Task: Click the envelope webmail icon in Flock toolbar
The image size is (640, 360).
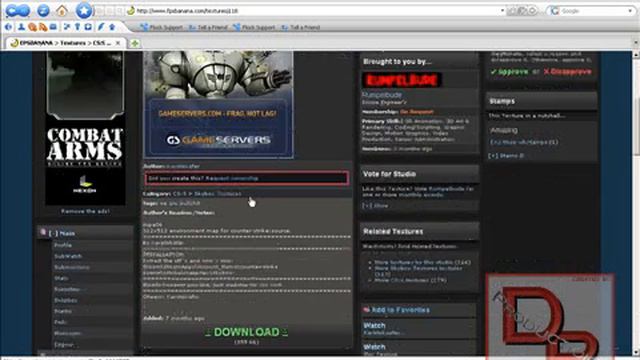Action: [x=53, y=27]
